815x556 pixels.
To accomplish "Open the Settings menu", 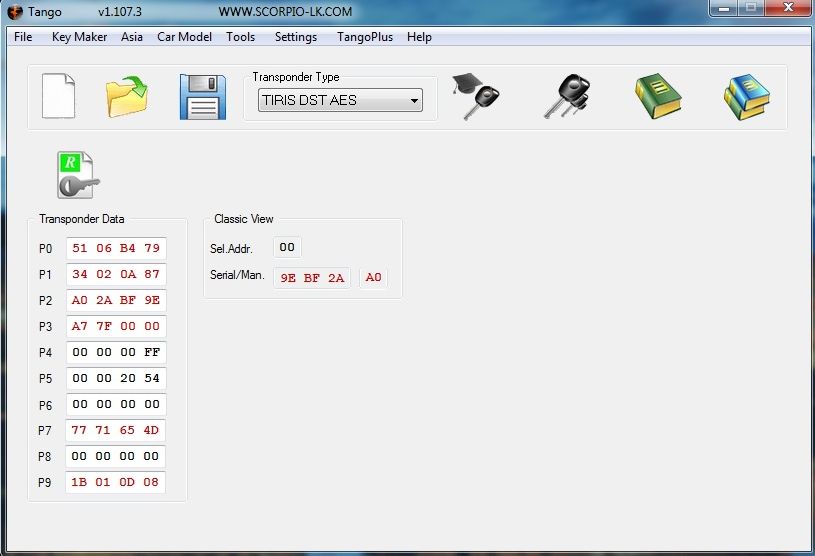I will (296, 37).
